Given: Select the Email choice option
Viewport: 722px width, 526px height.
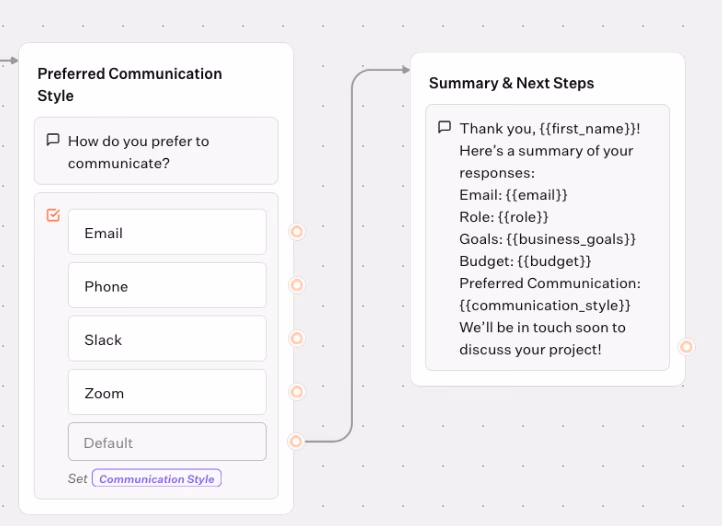Looking at the screenshot, I should coord(167,233).
